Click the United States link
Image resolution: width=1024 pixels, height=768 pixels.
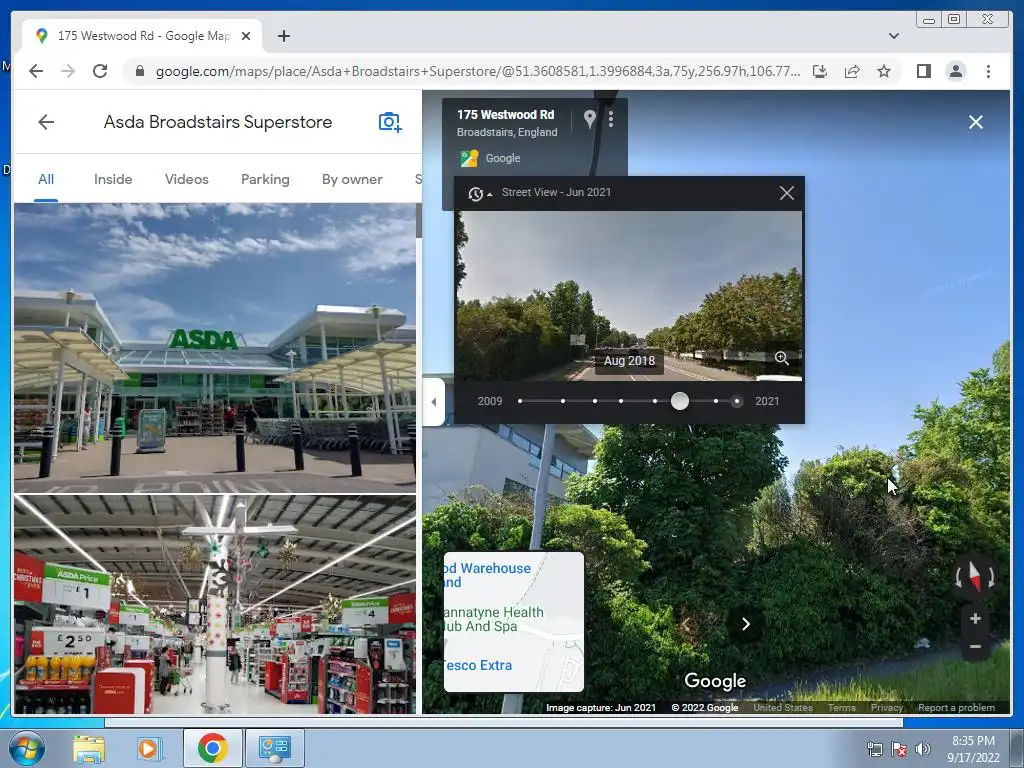pos(783,707)
